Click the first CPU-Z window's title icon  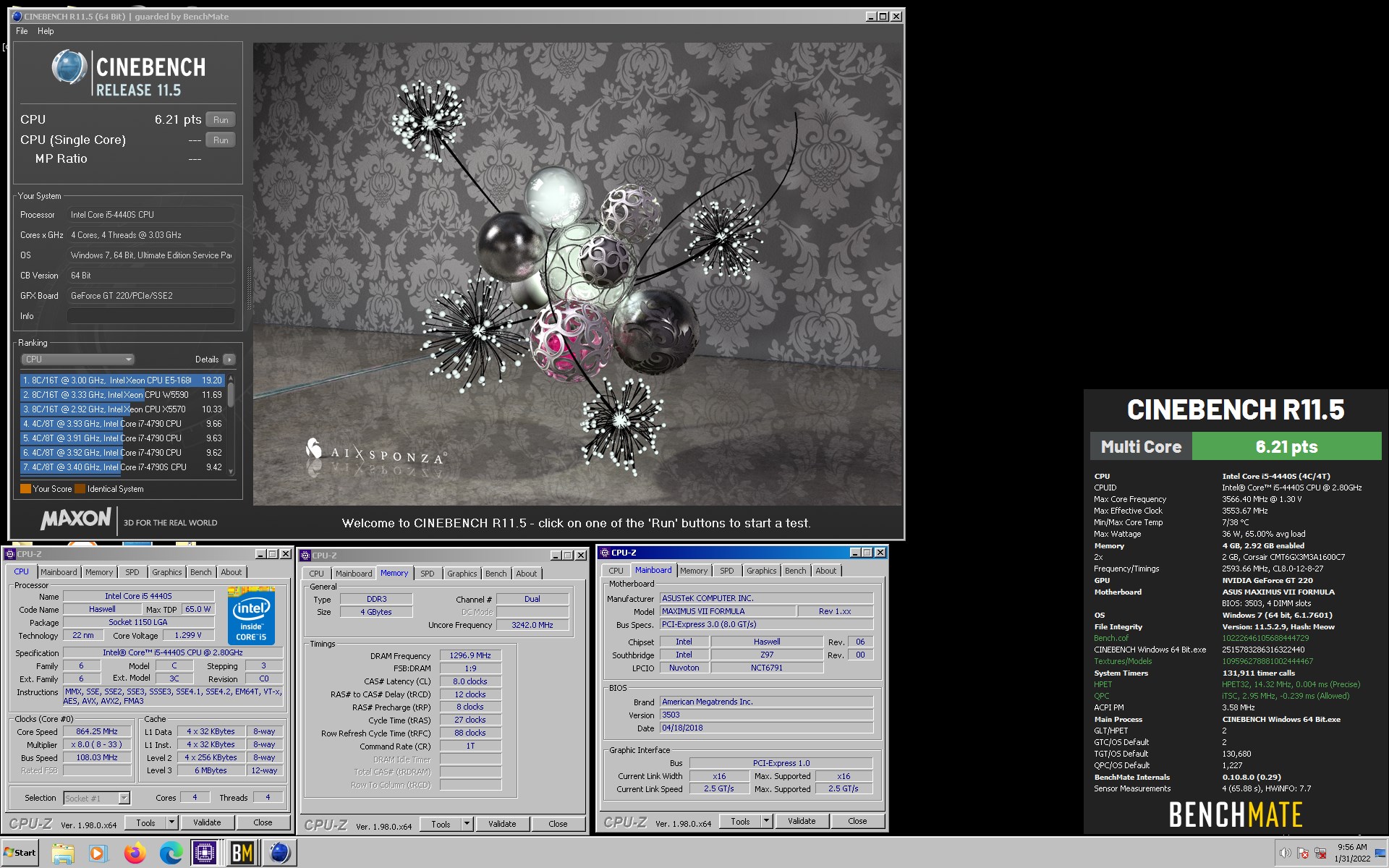coord(10,554)
